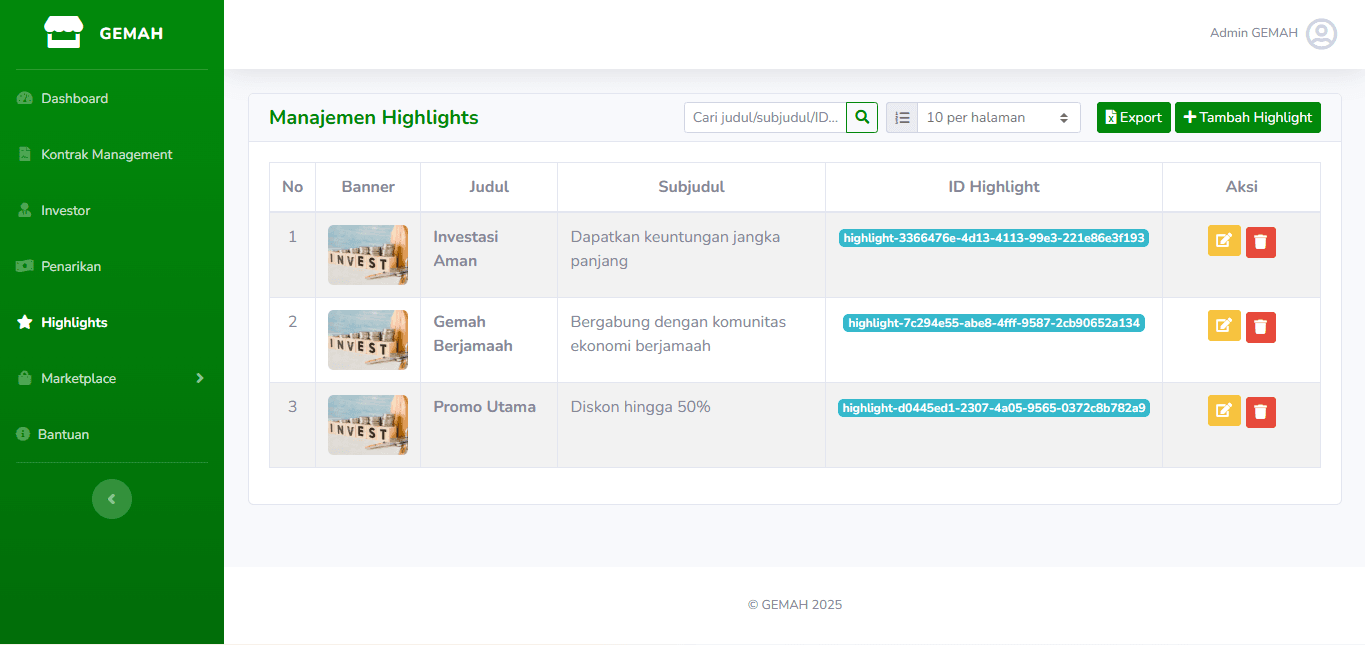This screenshot has width=1365, height=645.
Task: Edit the Promo Utama highlight
Action: coord(1224,411)
